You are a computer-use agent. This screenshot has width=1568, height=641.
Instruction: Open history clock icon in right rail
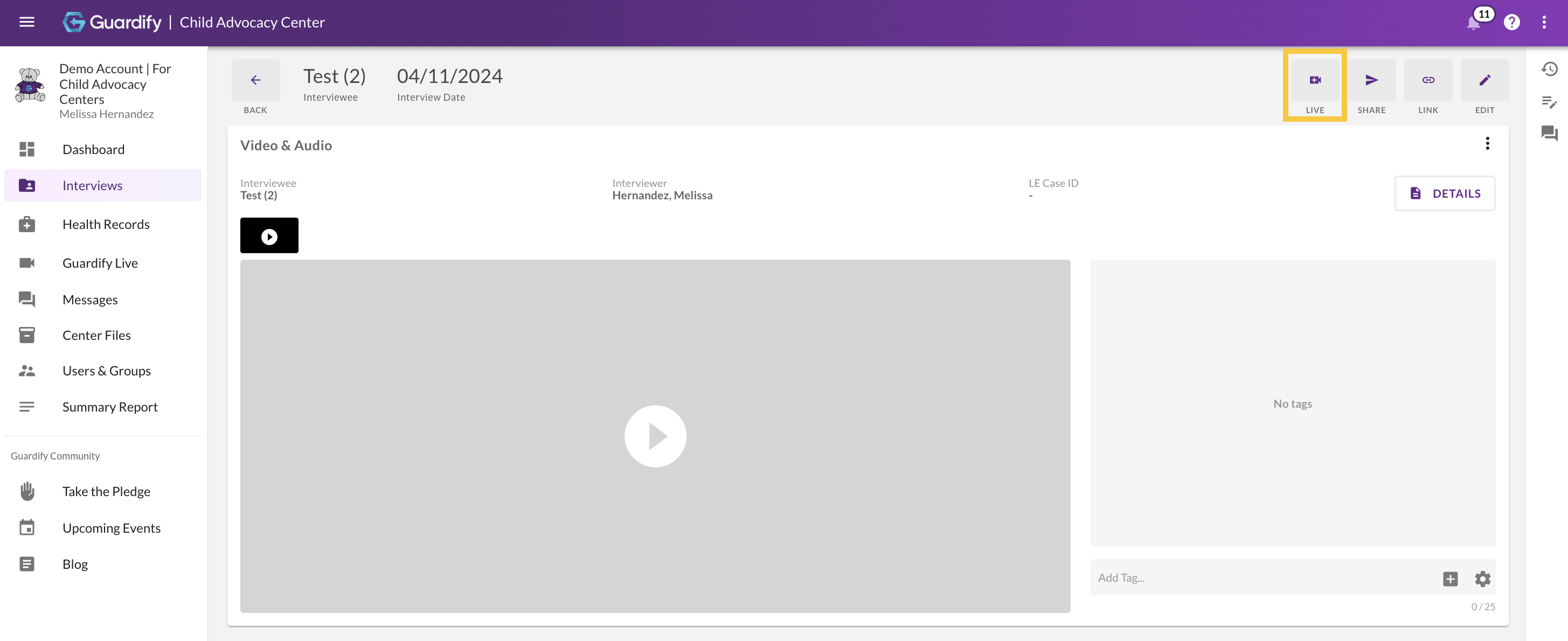click(1549, 69)
